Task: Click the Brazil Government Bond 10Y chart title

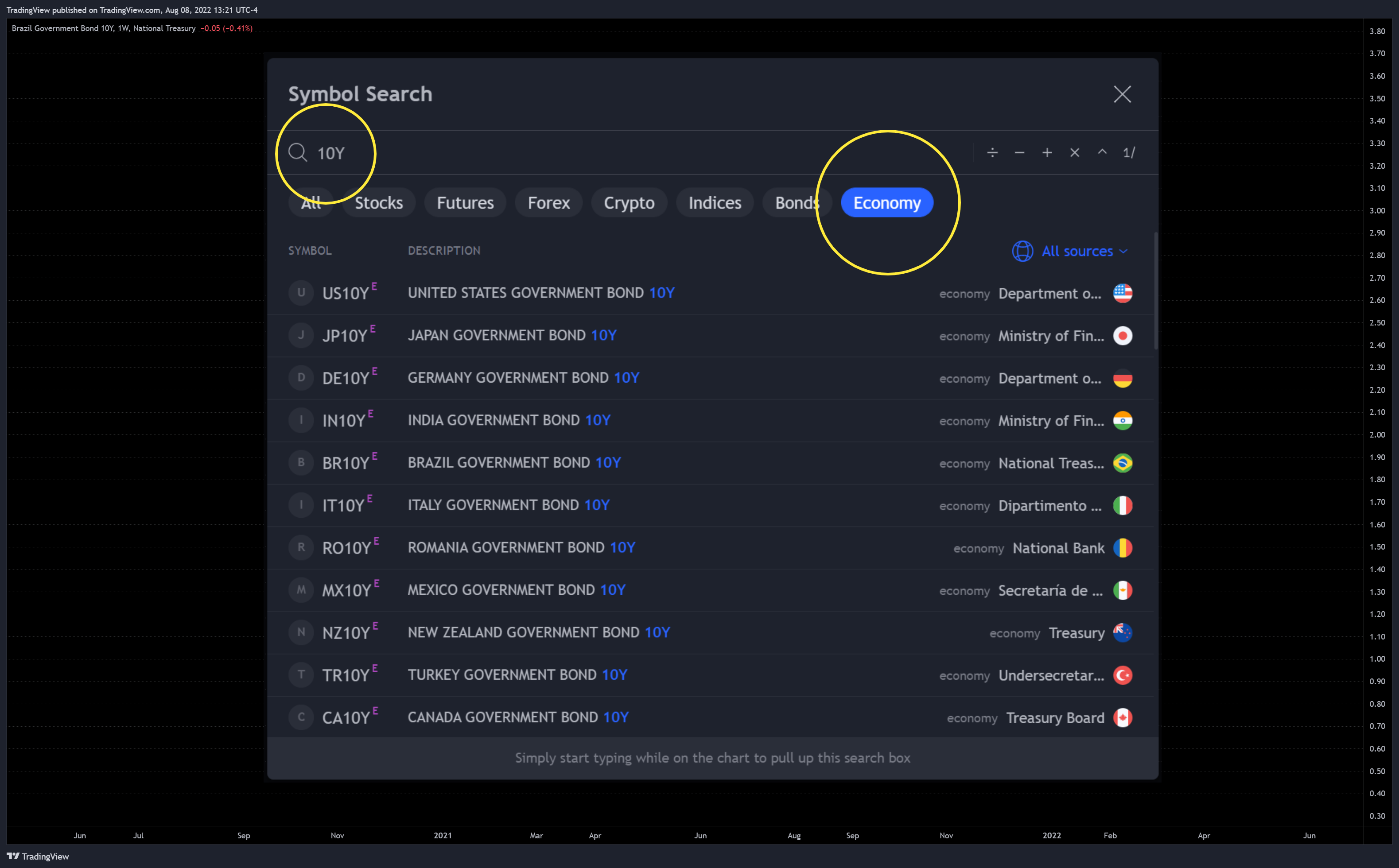Action: (x=103, y=28)
